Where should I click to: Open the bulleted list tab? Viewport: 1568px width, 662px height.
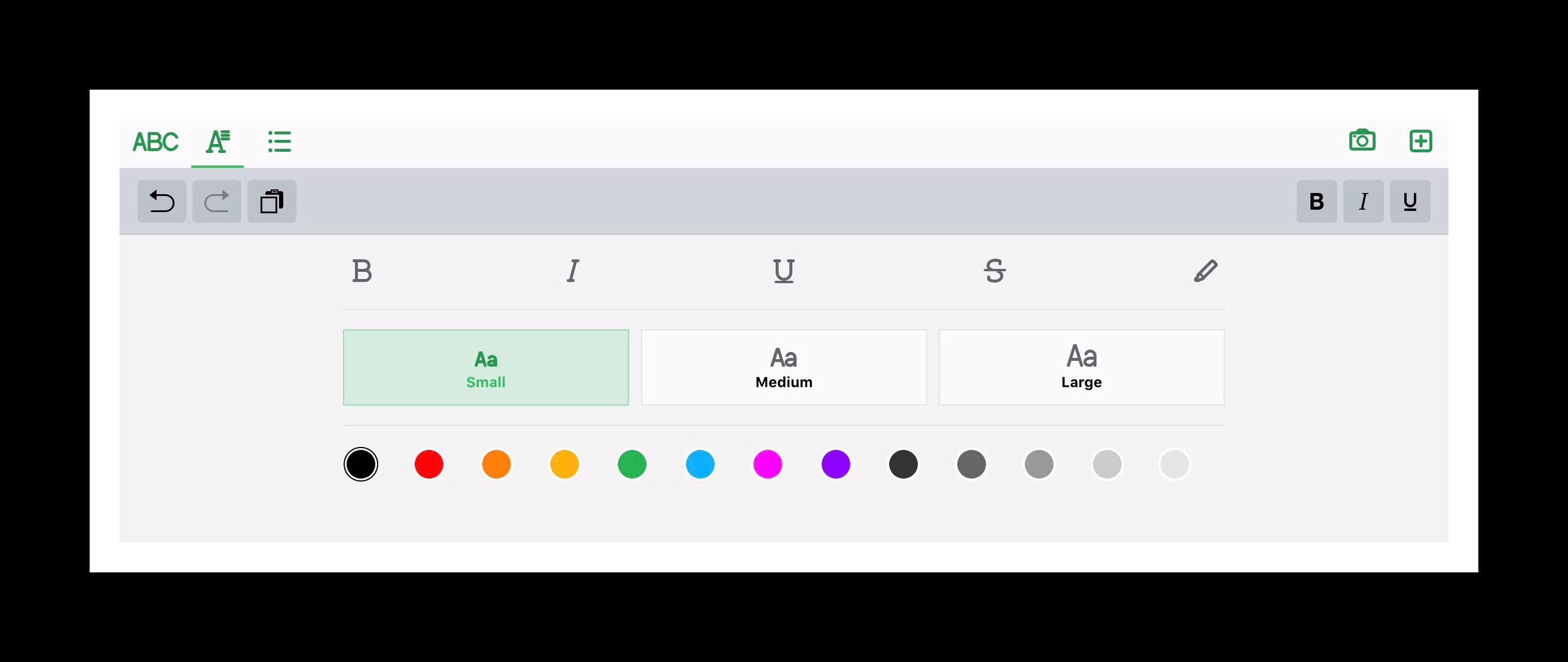click(x=280, y=142)
